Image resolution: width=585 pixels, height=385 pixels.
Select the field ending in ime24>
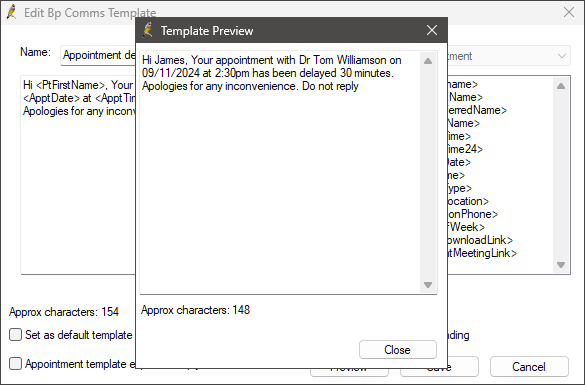click(465, 149)
